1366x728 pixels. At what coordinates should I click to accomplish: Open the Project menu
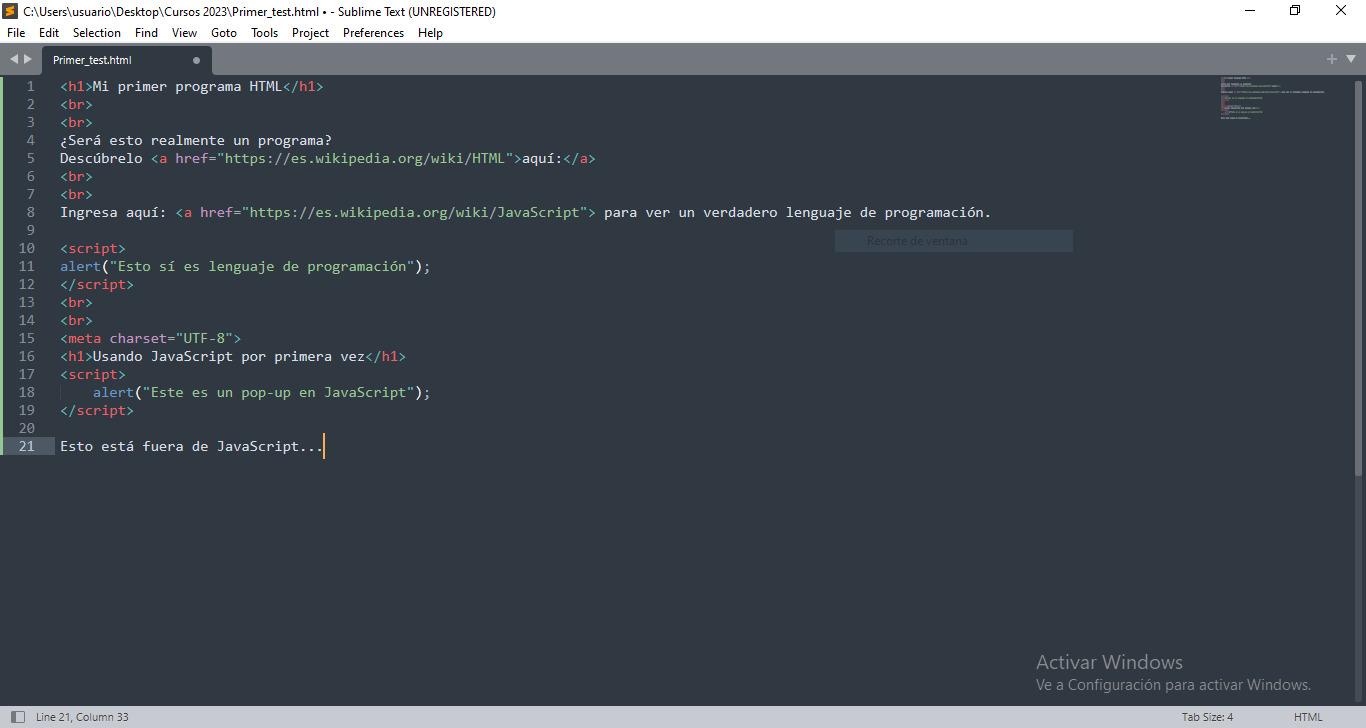click(x=310, y=32)
